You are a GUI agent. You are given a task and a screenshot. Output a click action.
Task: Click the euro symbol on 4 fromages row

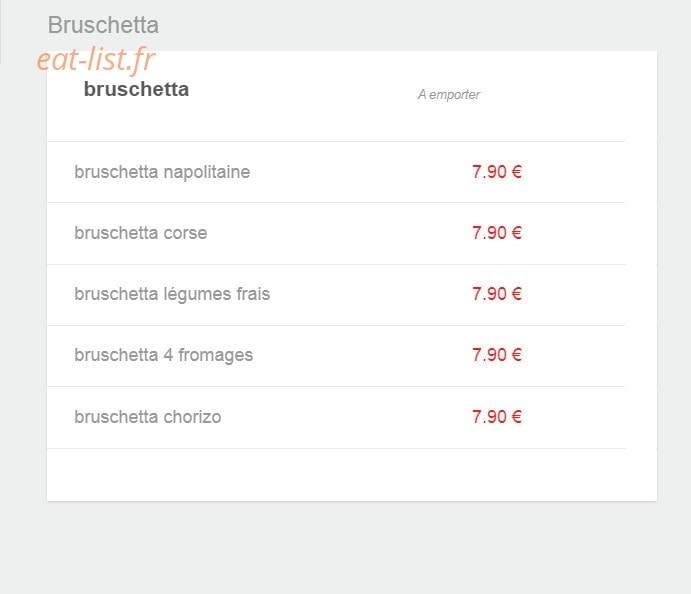516,355
